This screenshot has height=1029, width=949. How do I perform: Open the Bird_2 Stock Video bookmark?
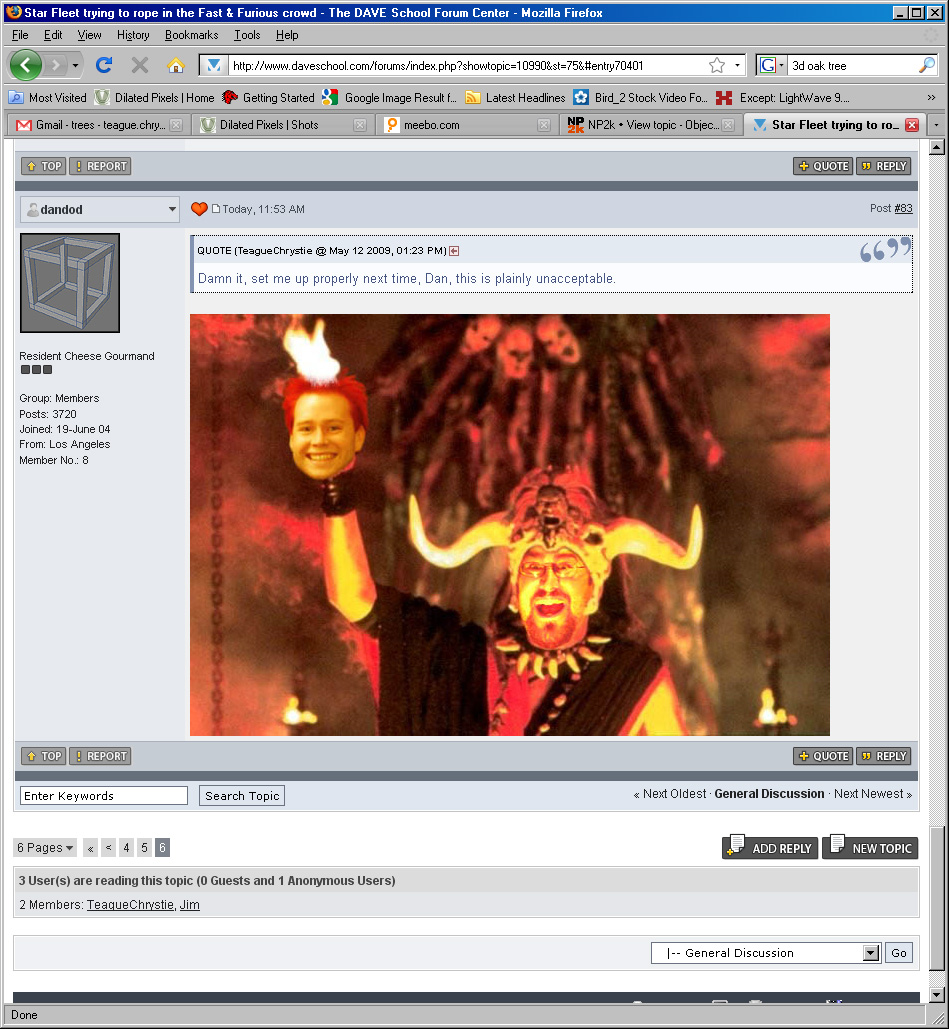[640, 98]
